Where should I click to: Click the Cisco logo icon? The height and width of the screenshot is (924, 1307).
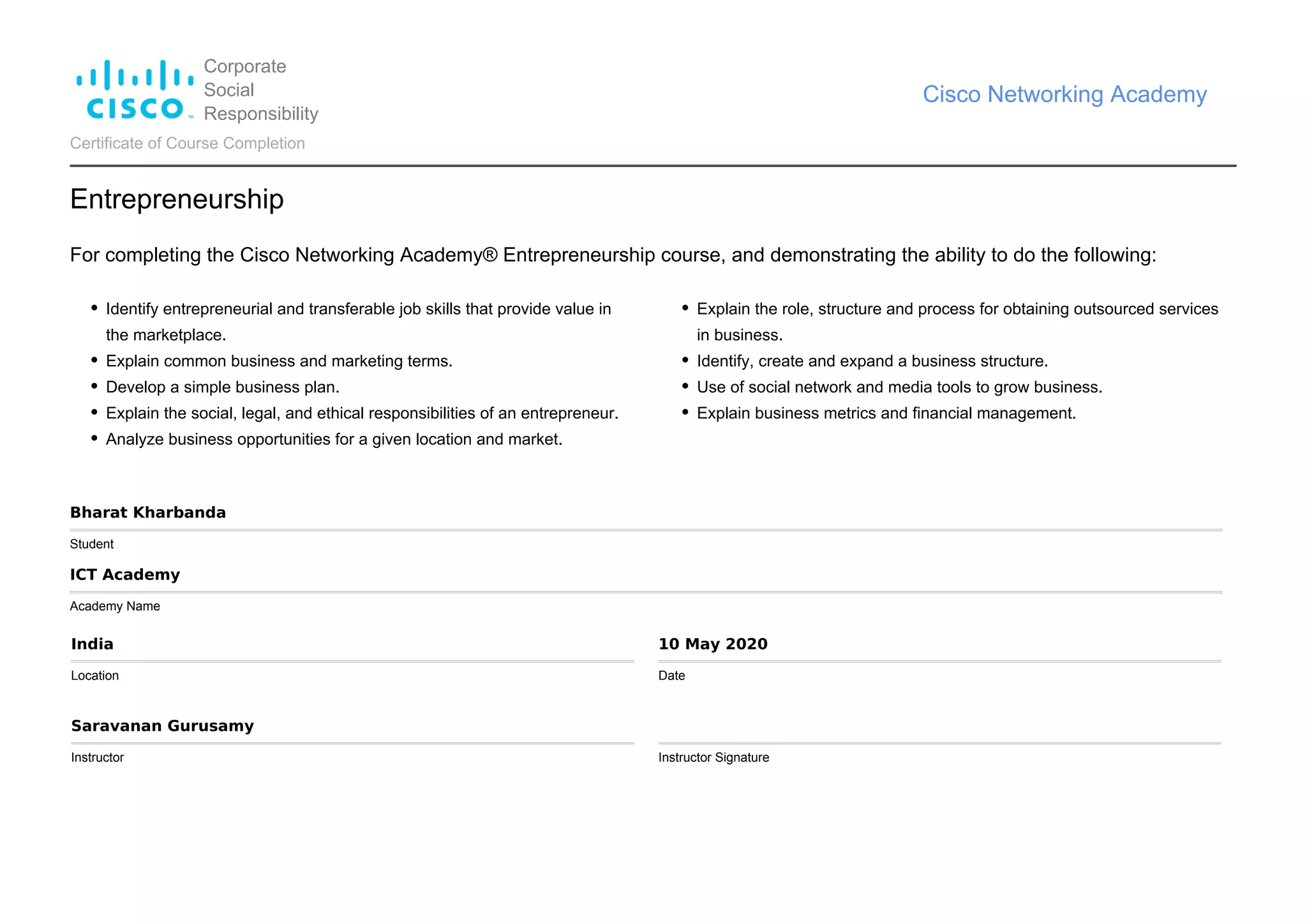click(x=135, y=89)
